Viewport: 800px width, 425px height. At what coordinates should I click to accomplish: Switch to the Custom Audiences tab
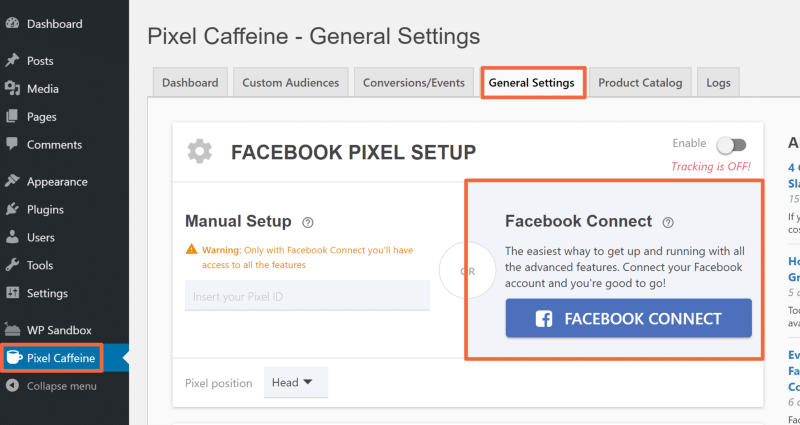pyautogui.click(x=290, y=83)
